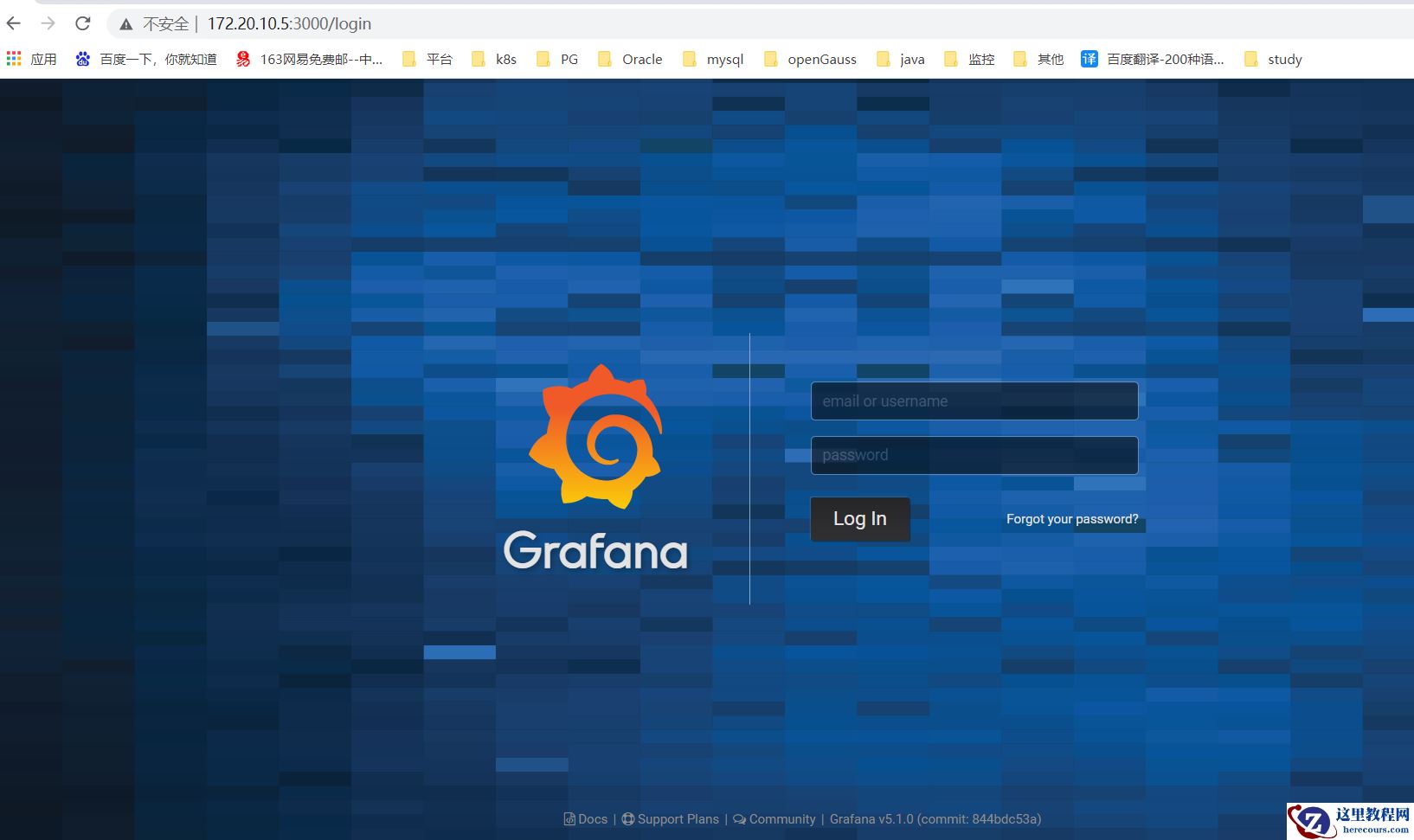Open the k8s bookmark folder

(494, 59)
